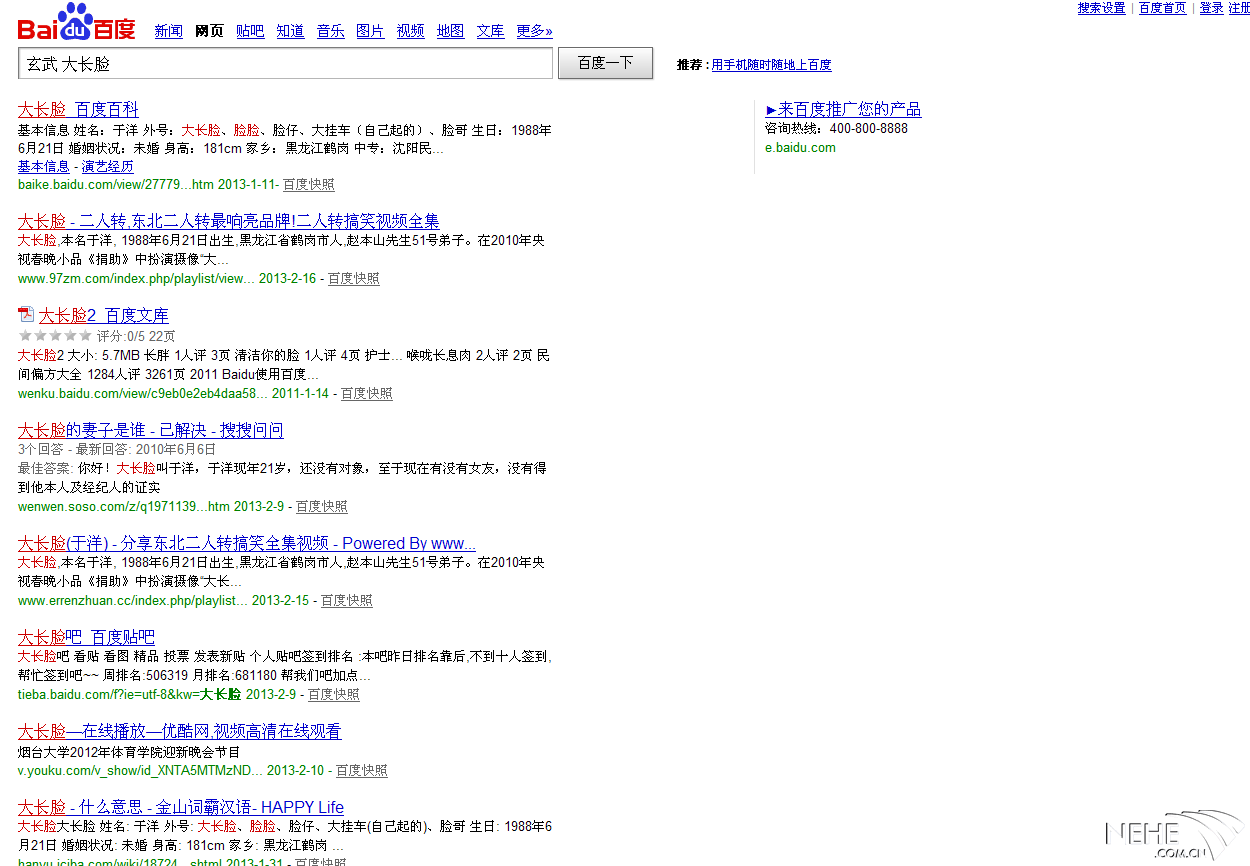Click the baike.baidu.com/view/27779...htm address
Screen dimensions: 1250x866
[x=116, y=185]
